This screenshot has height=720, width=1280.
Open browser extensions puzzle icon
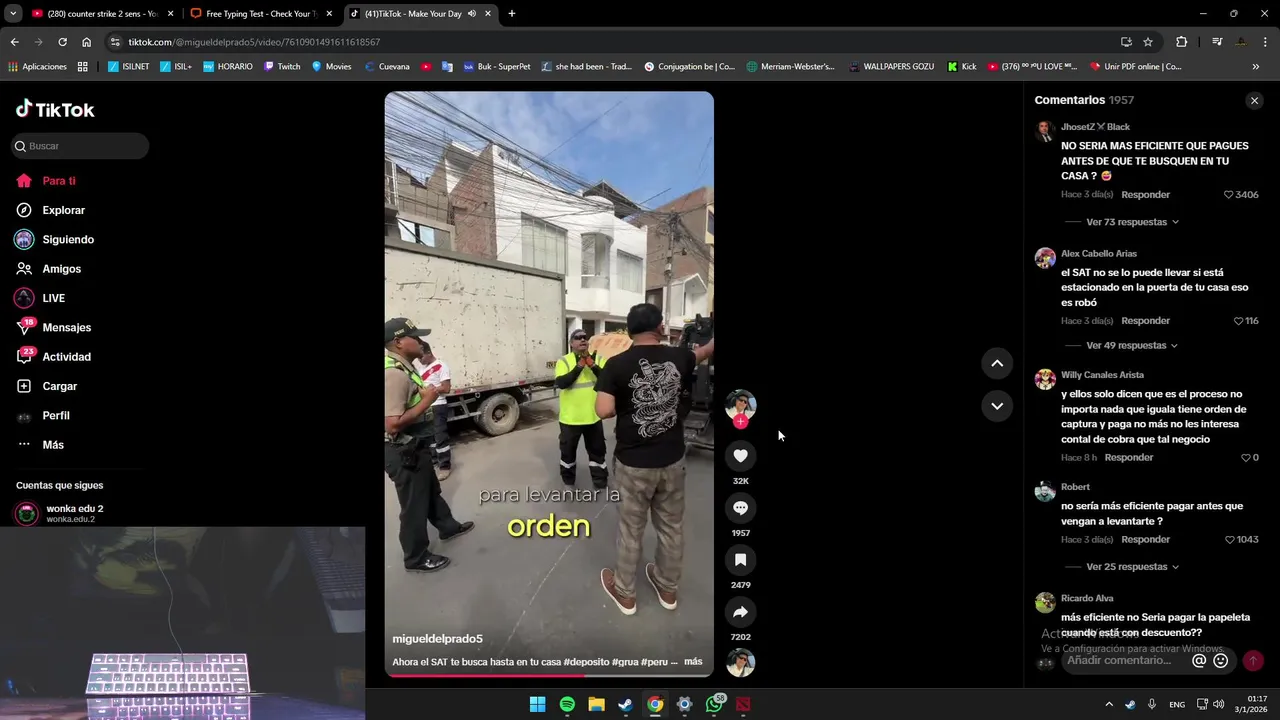(x=1182, y=42)
